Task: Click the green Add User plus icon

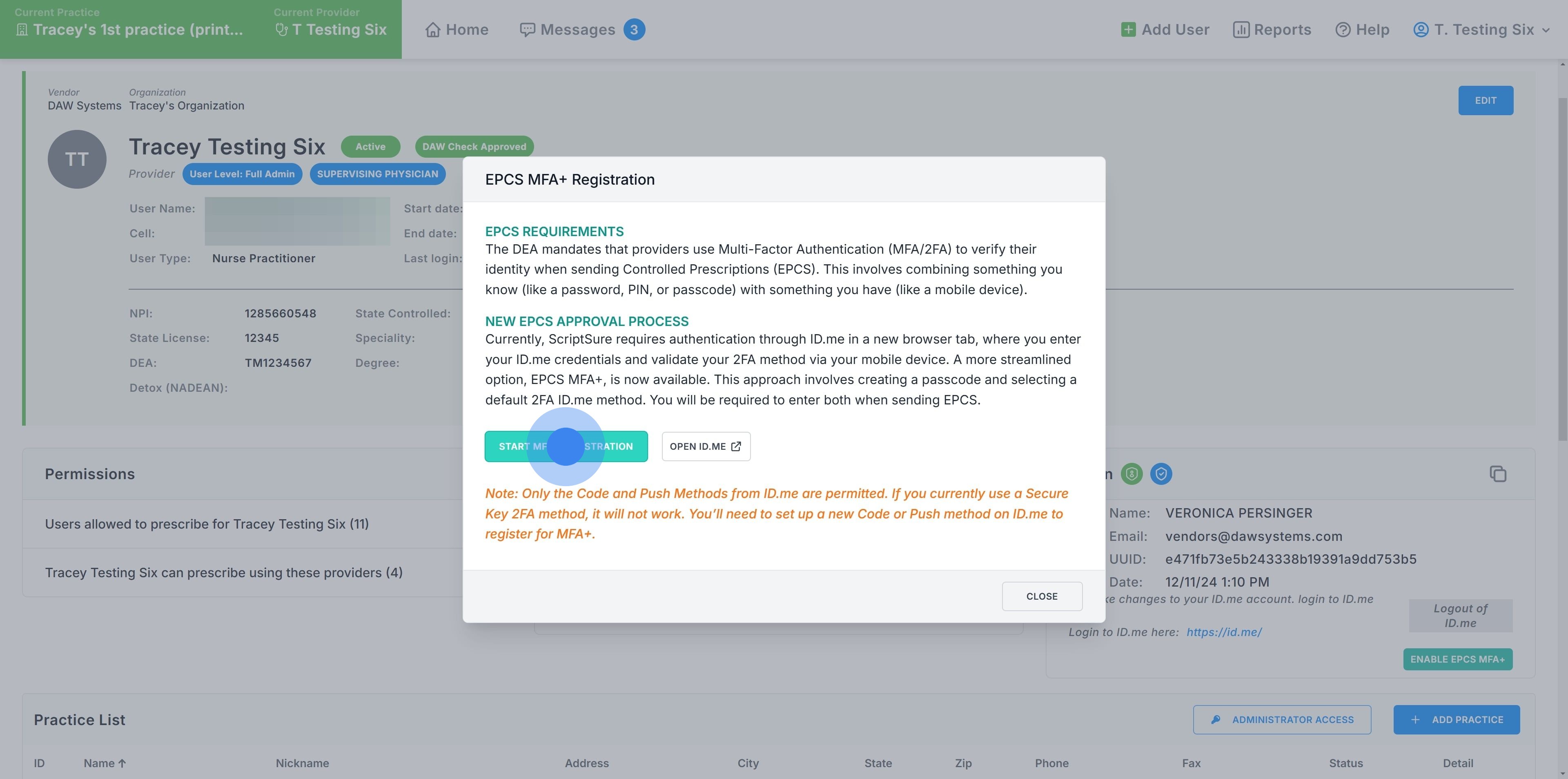Action: 1128,29
